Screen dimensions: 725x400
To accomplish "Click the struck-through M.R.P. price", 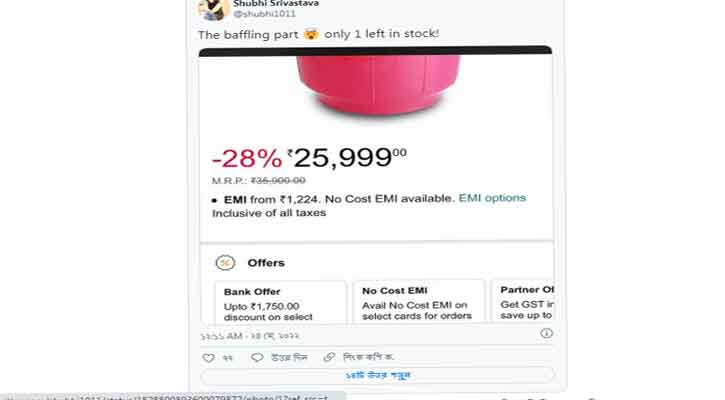I will pyautogui.click(x=277, y=180).
